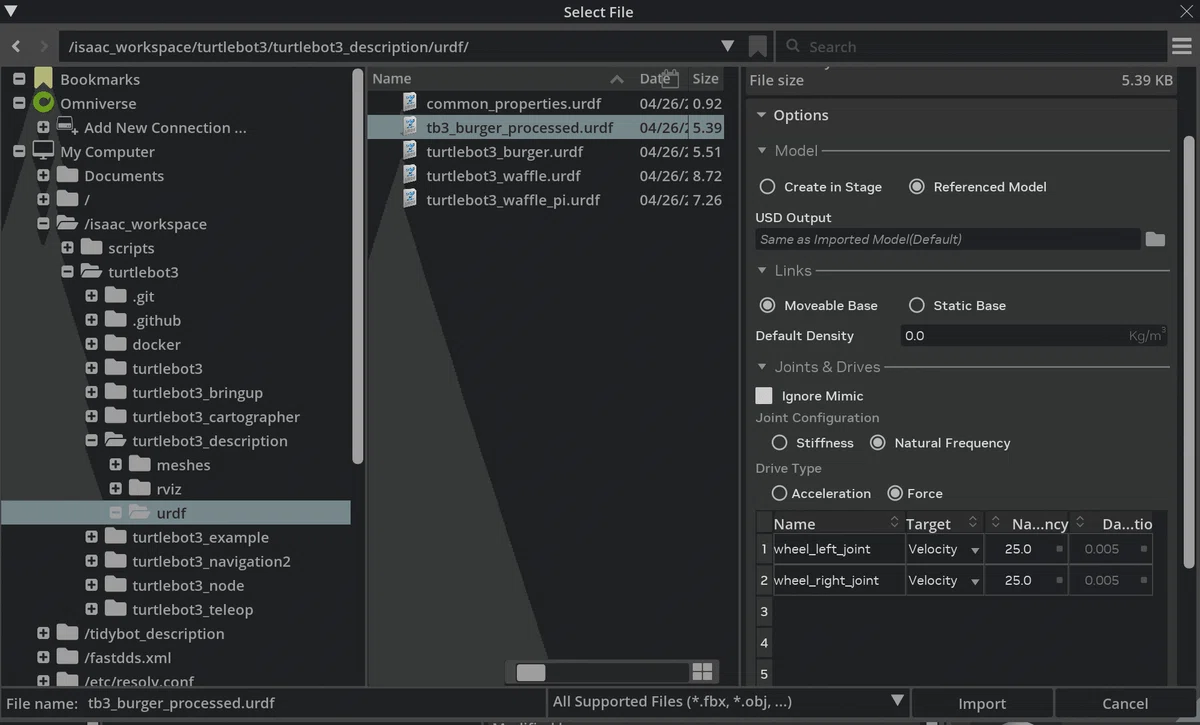Toggle the Ignore Mimic checkbox

764,396
